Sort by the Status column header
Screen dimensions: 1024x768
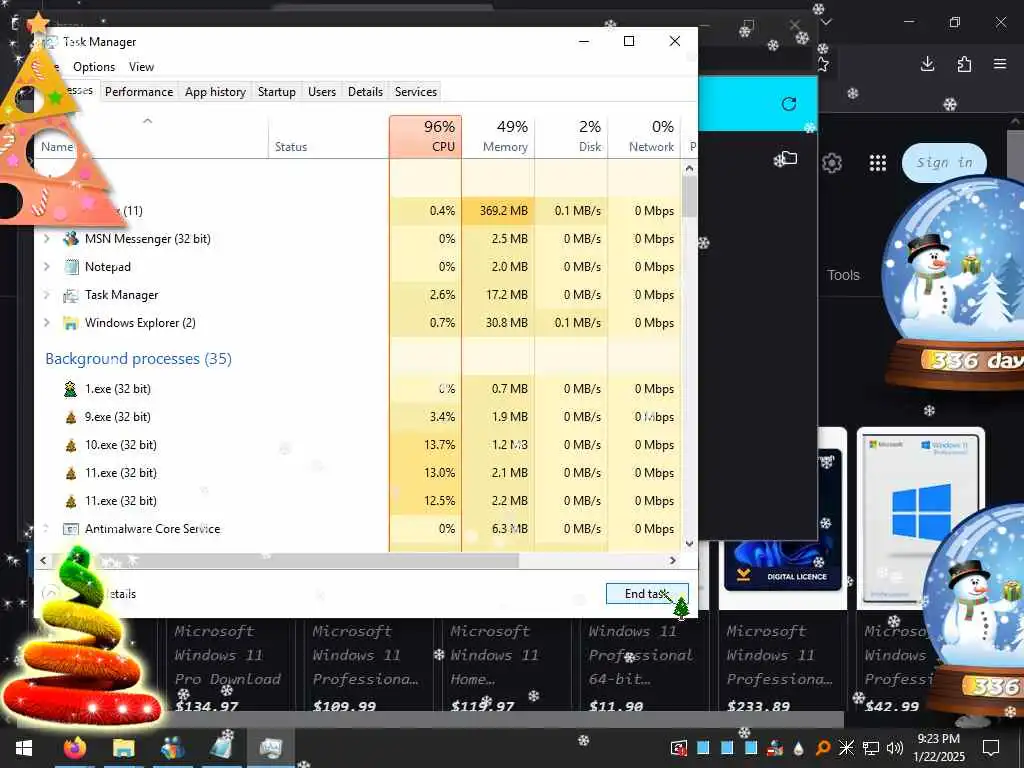(x=328, y=136)
